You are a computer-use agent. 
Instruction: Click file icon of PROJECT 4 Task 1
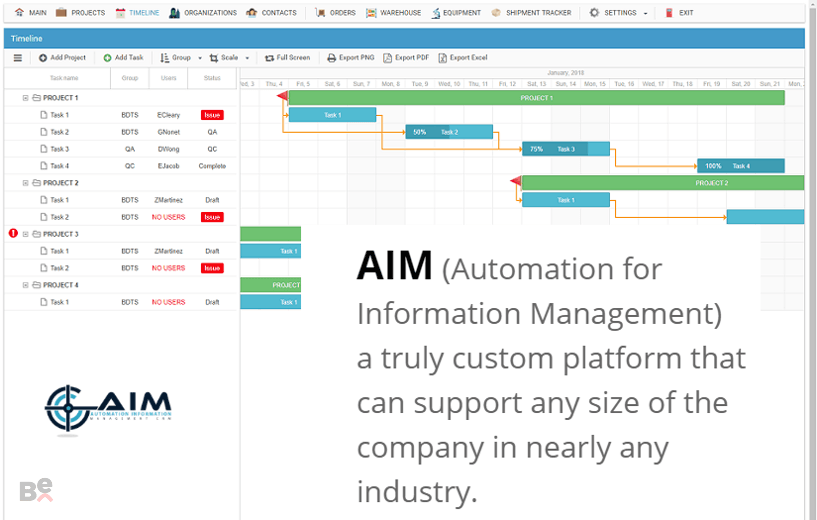pos(44,302)
